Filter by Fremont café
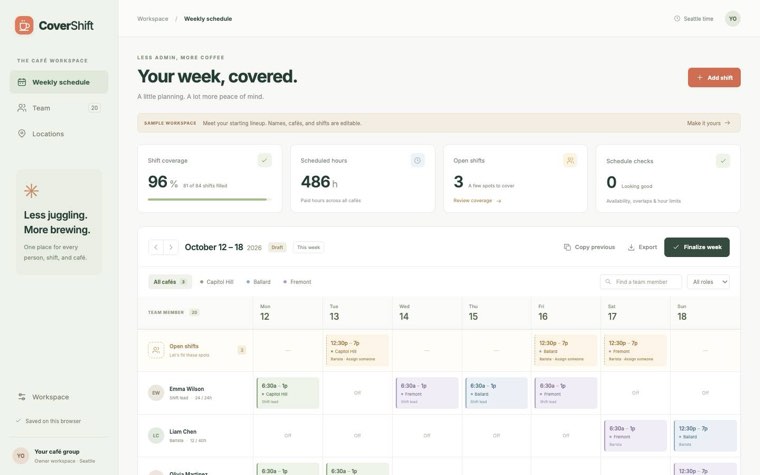Viewport: 760px width, 475px height. coord(297,282)
